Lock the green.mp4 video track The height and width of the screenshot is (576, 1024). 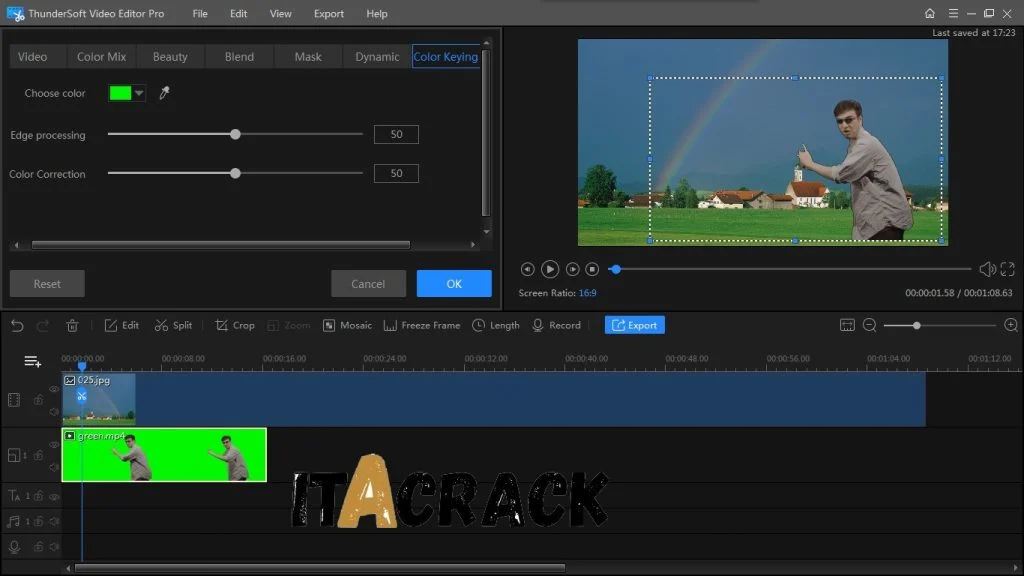[37, 453]
